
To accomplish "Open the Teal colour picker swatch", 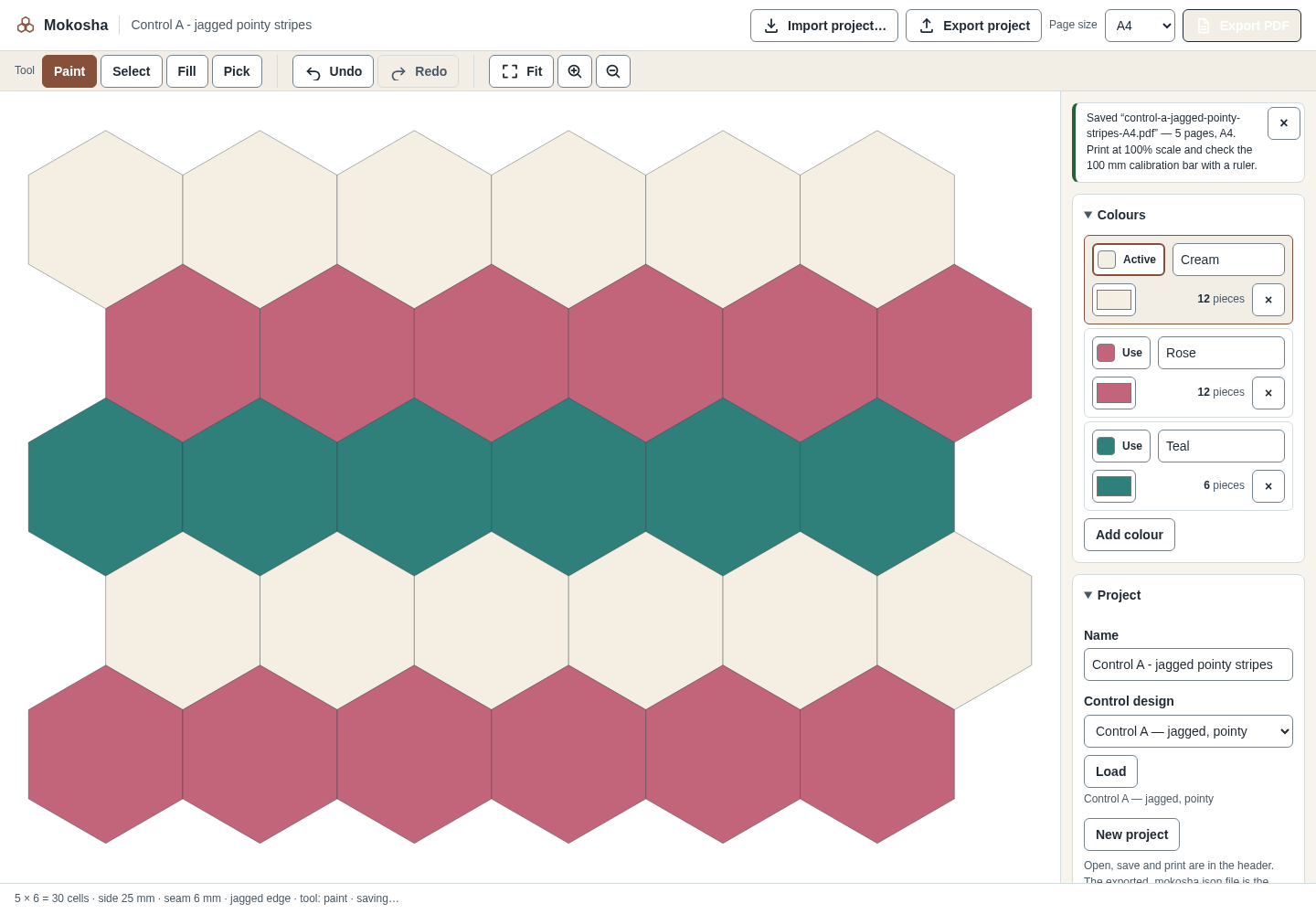I will coord(1114,486).
